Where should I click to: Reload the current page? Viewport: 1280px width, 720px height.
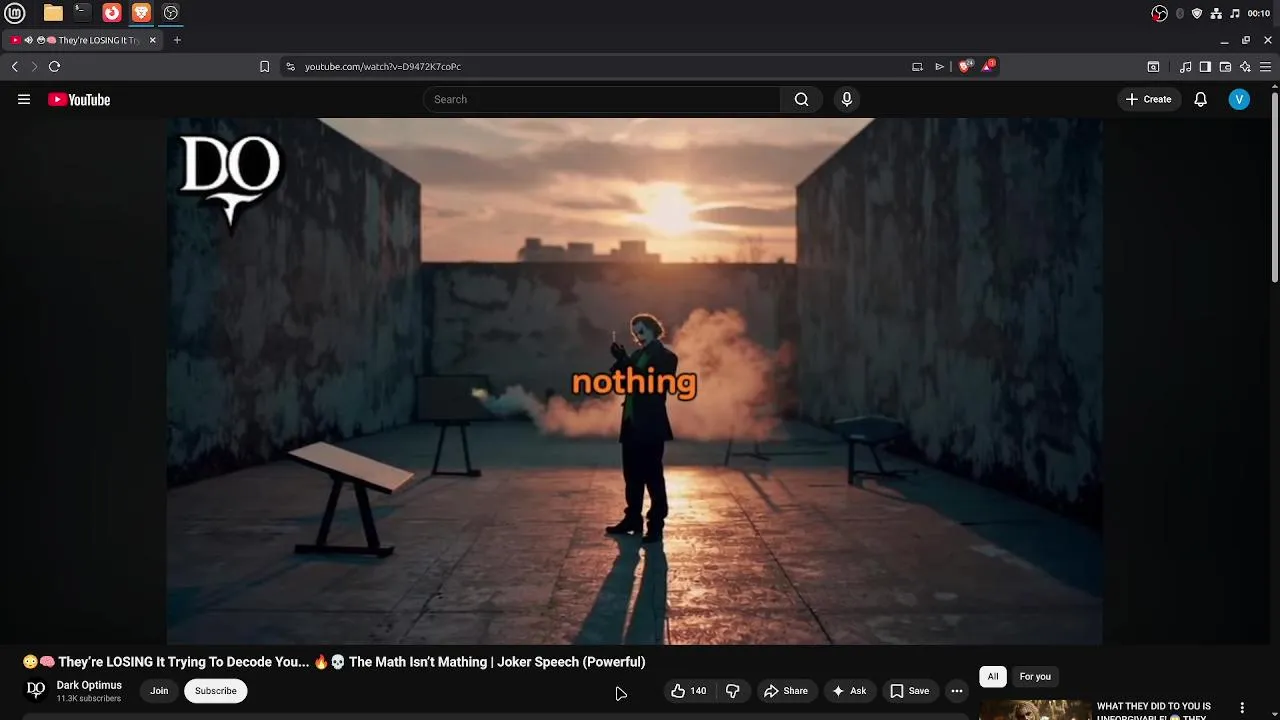point(54,66)
